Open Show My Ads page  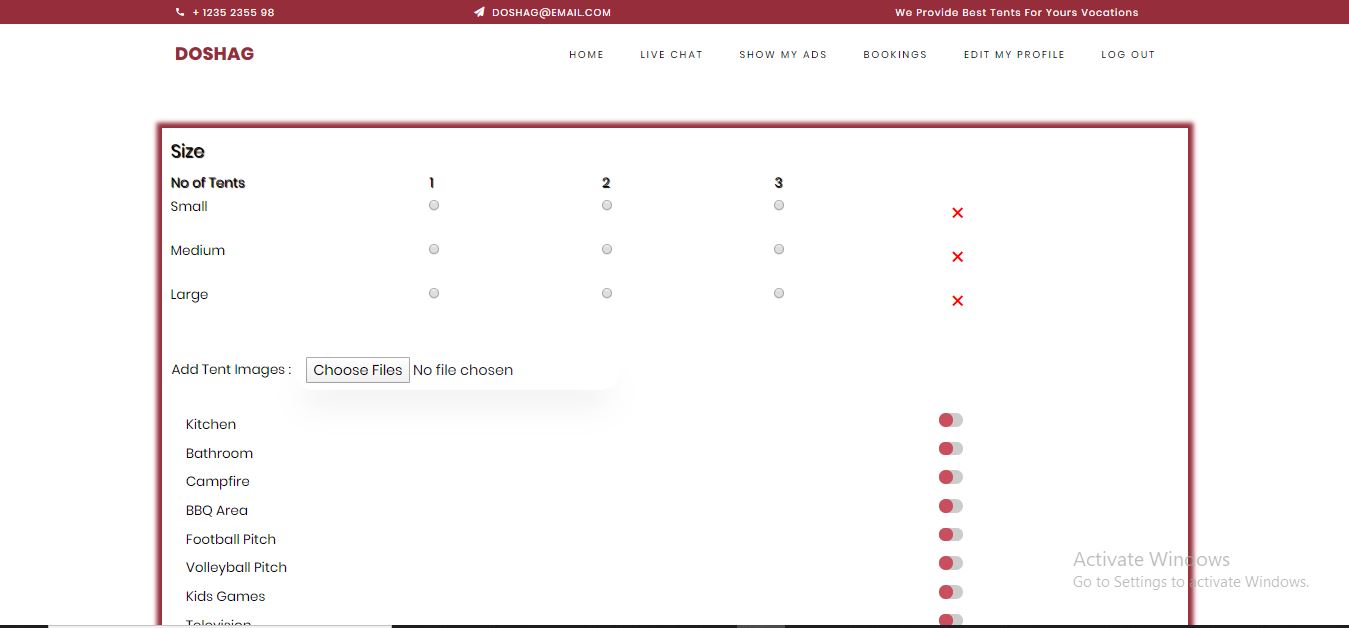coord(783,55)
